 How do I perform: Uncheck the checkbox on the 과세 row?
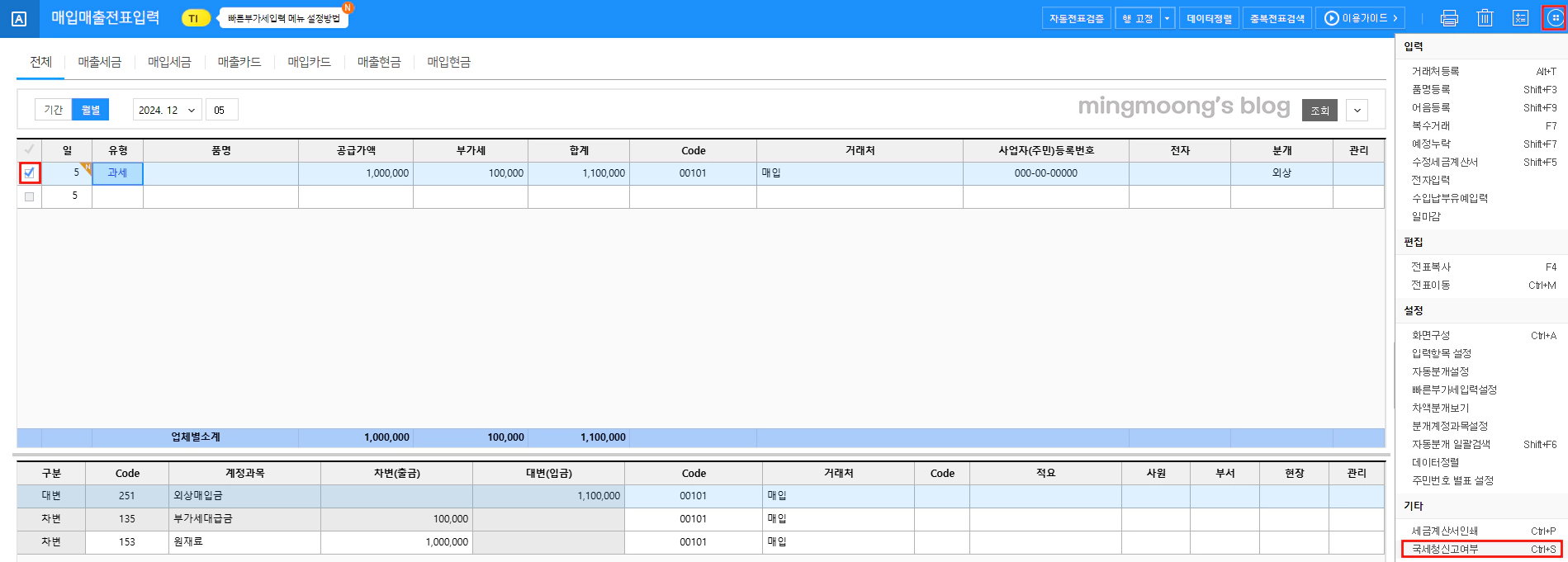click(x=30, y=173)
